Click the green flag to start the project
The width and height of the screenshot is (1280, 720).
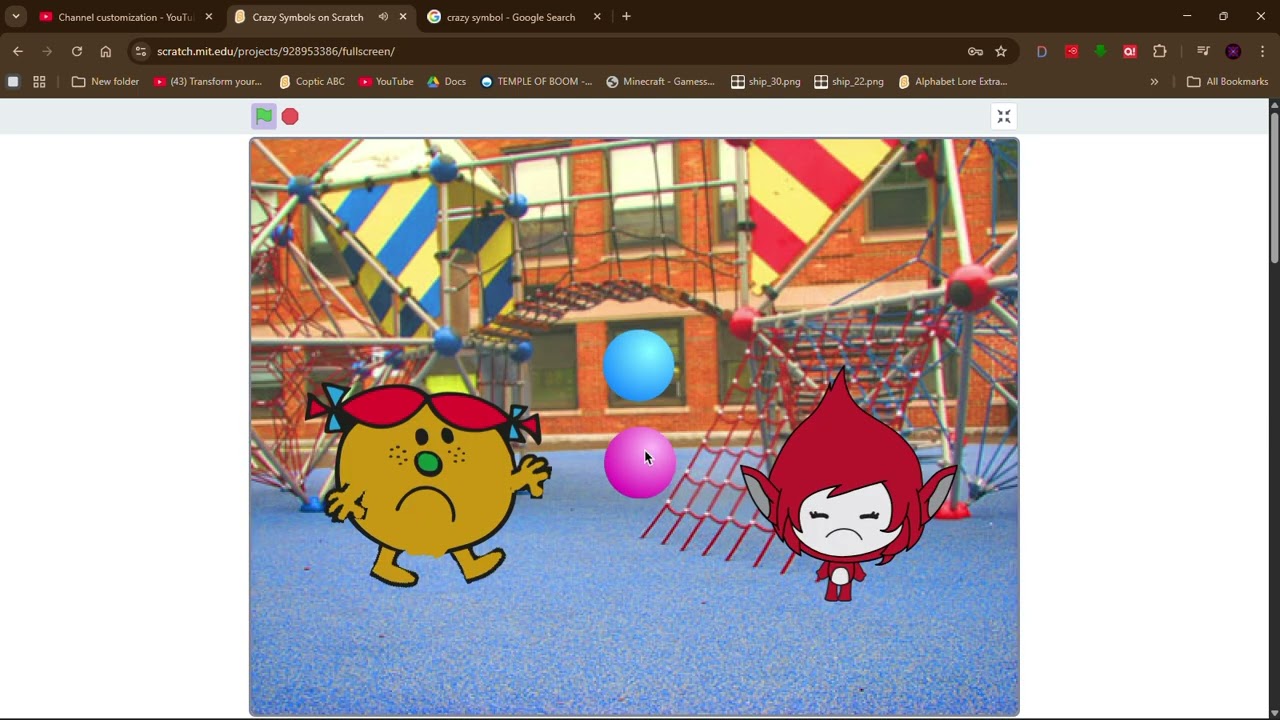[264, 116]
